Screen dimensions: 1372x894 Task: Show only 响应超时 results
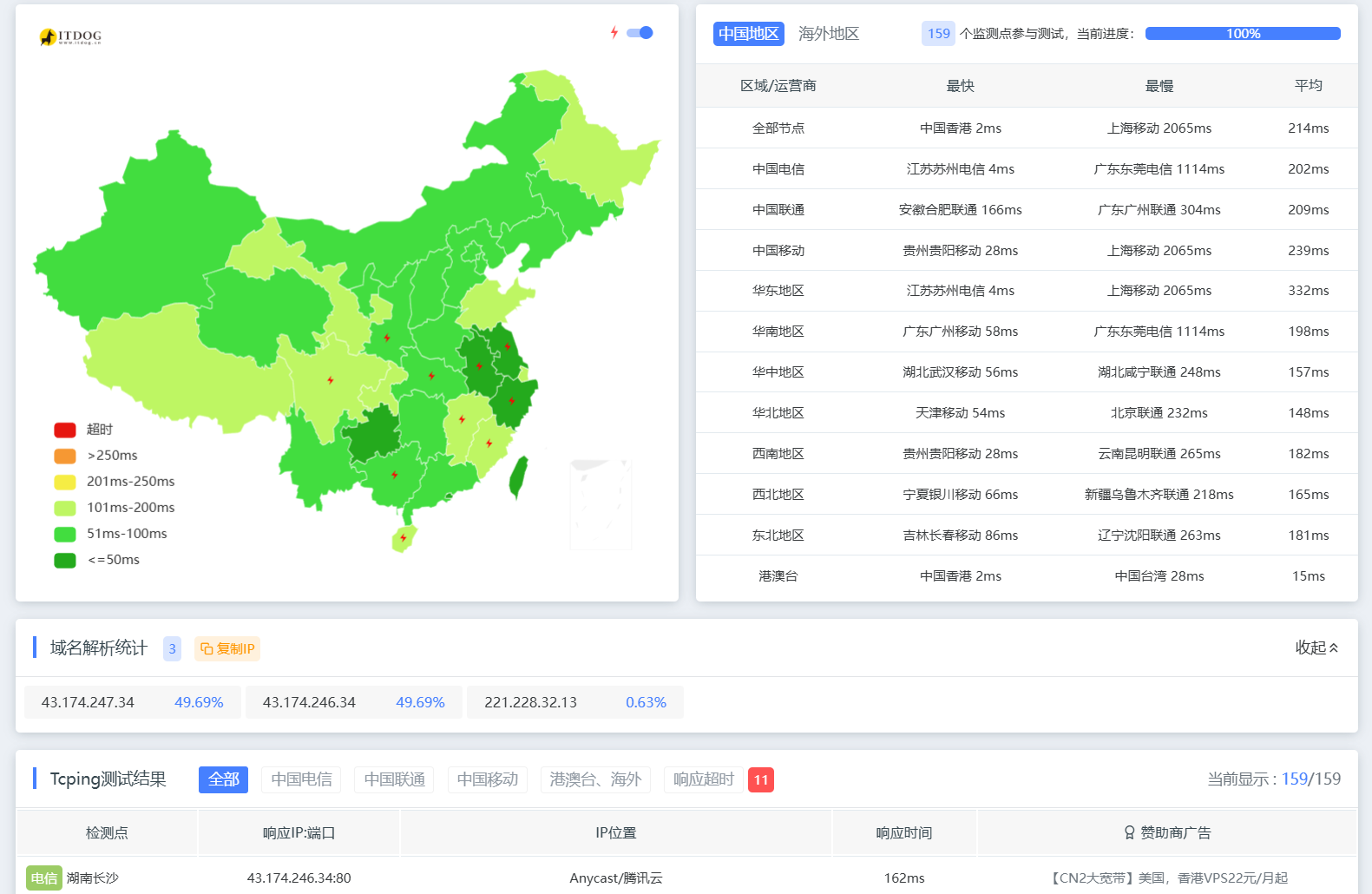(x=703, y=779)
